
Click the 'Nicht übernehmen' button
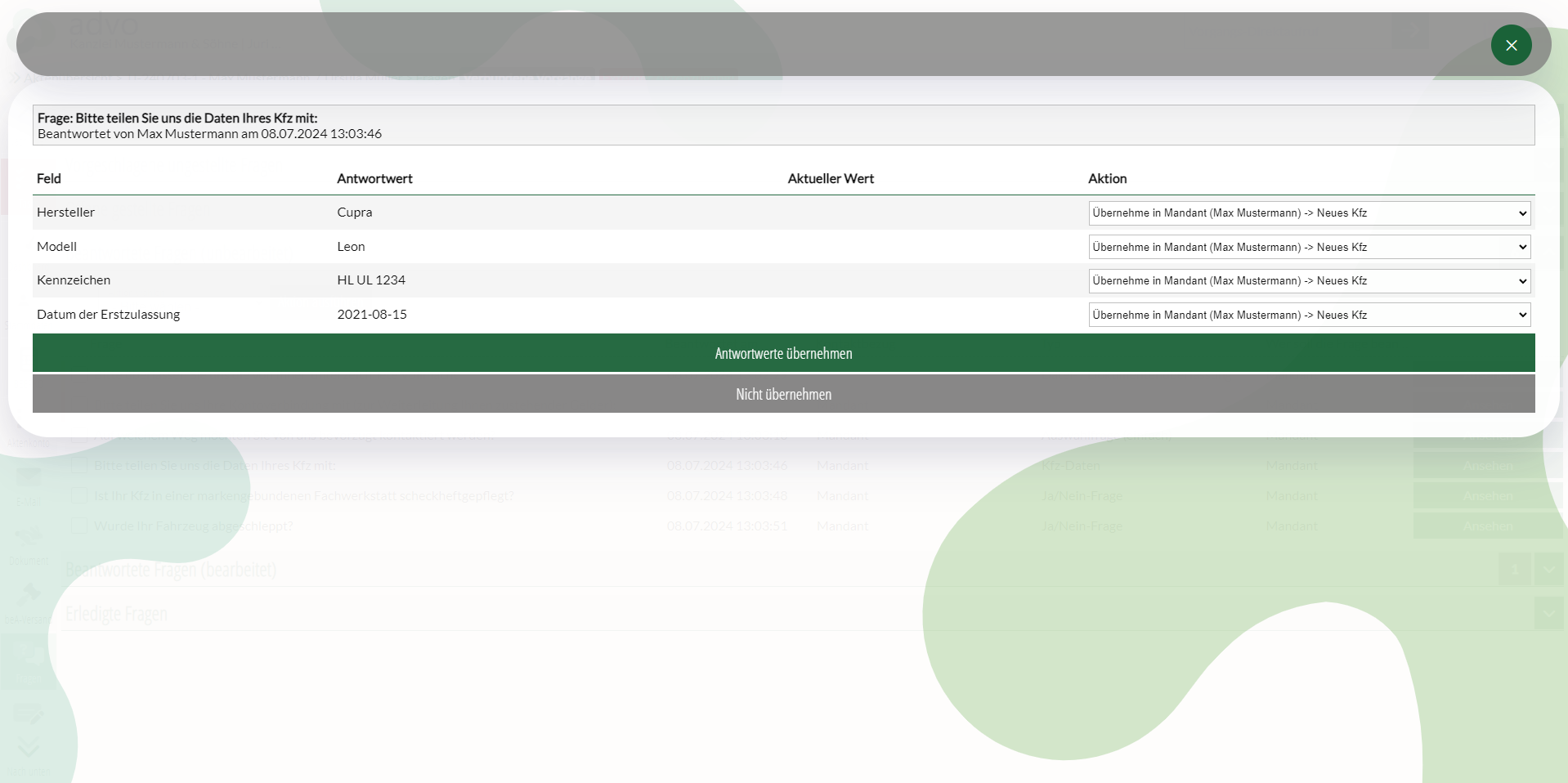tap(783, 394)
